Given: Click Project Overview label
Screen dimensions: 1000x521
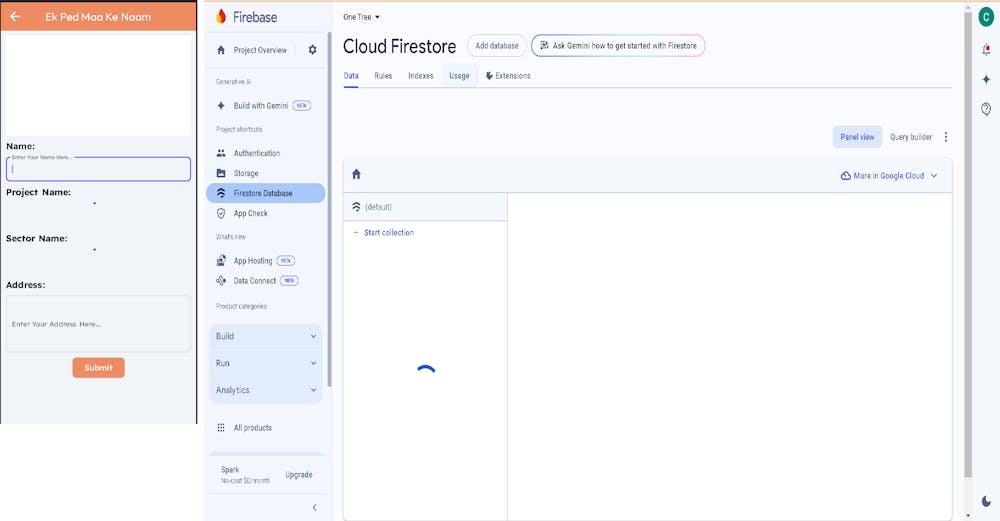Looking at the screenshot, I should [260, 50].
